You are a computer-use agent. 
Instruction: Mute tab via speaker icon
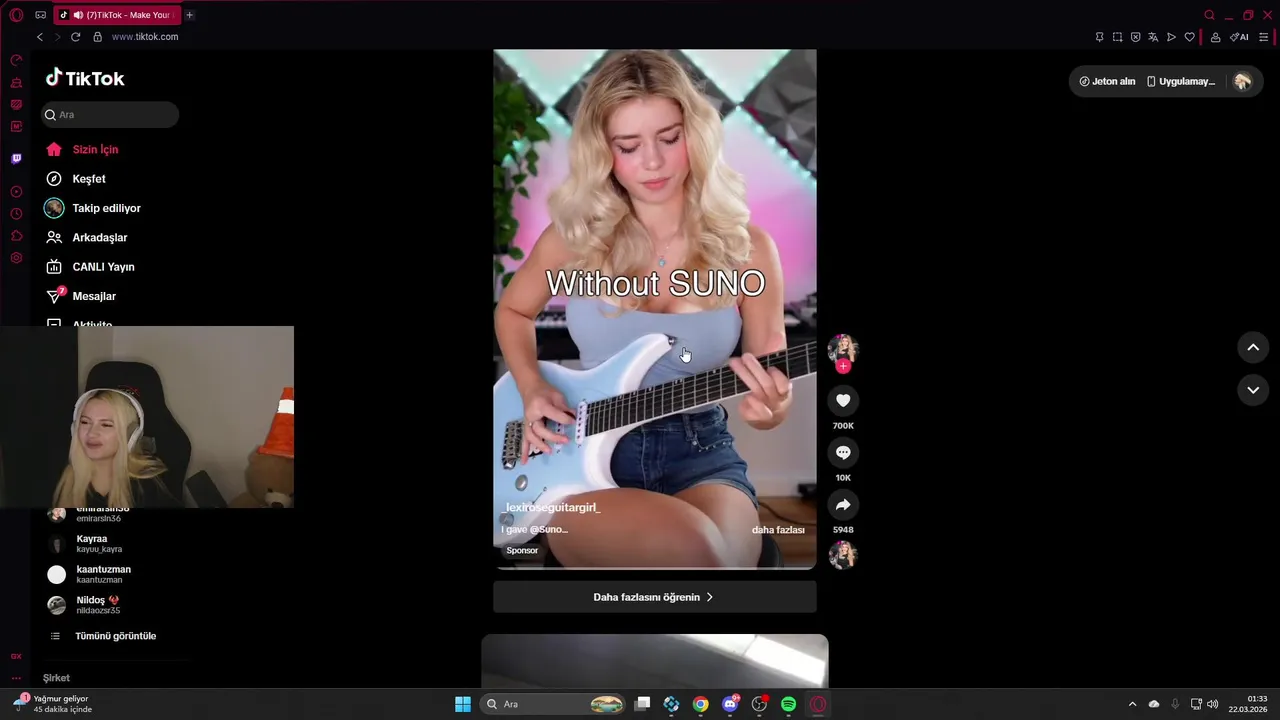coord(78,15)
